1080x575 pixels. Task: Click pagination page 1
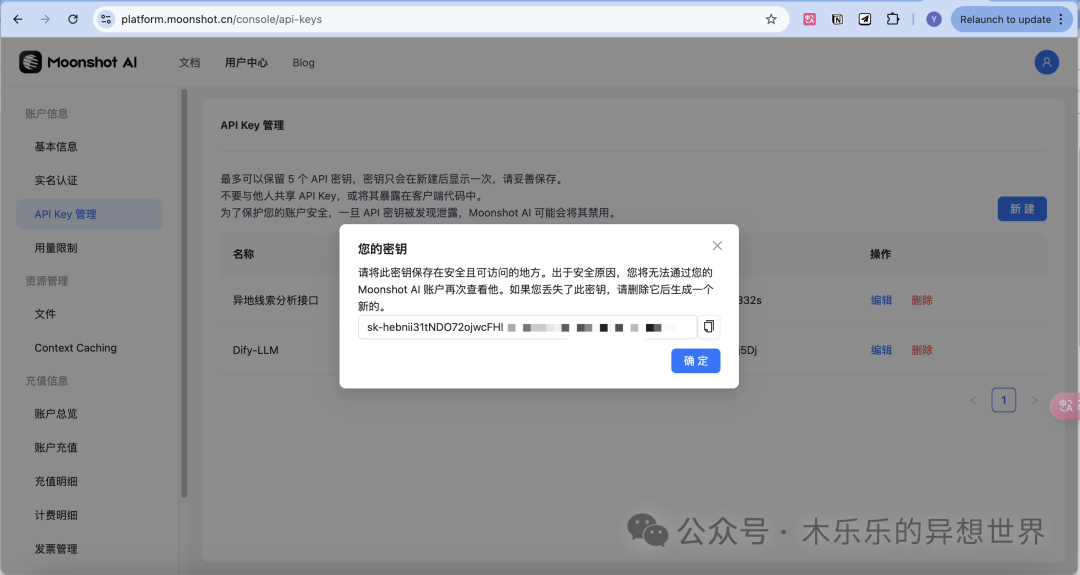[1004, 400]
